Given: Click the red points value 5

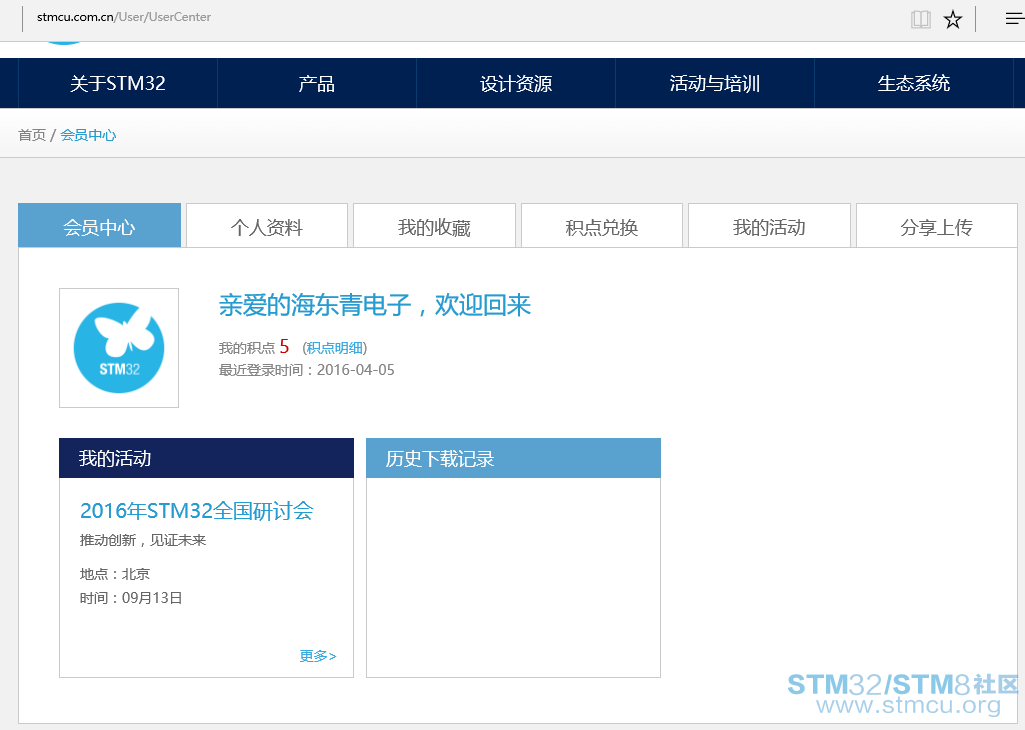Looking at the screenshot, I should tap(284, 346).
